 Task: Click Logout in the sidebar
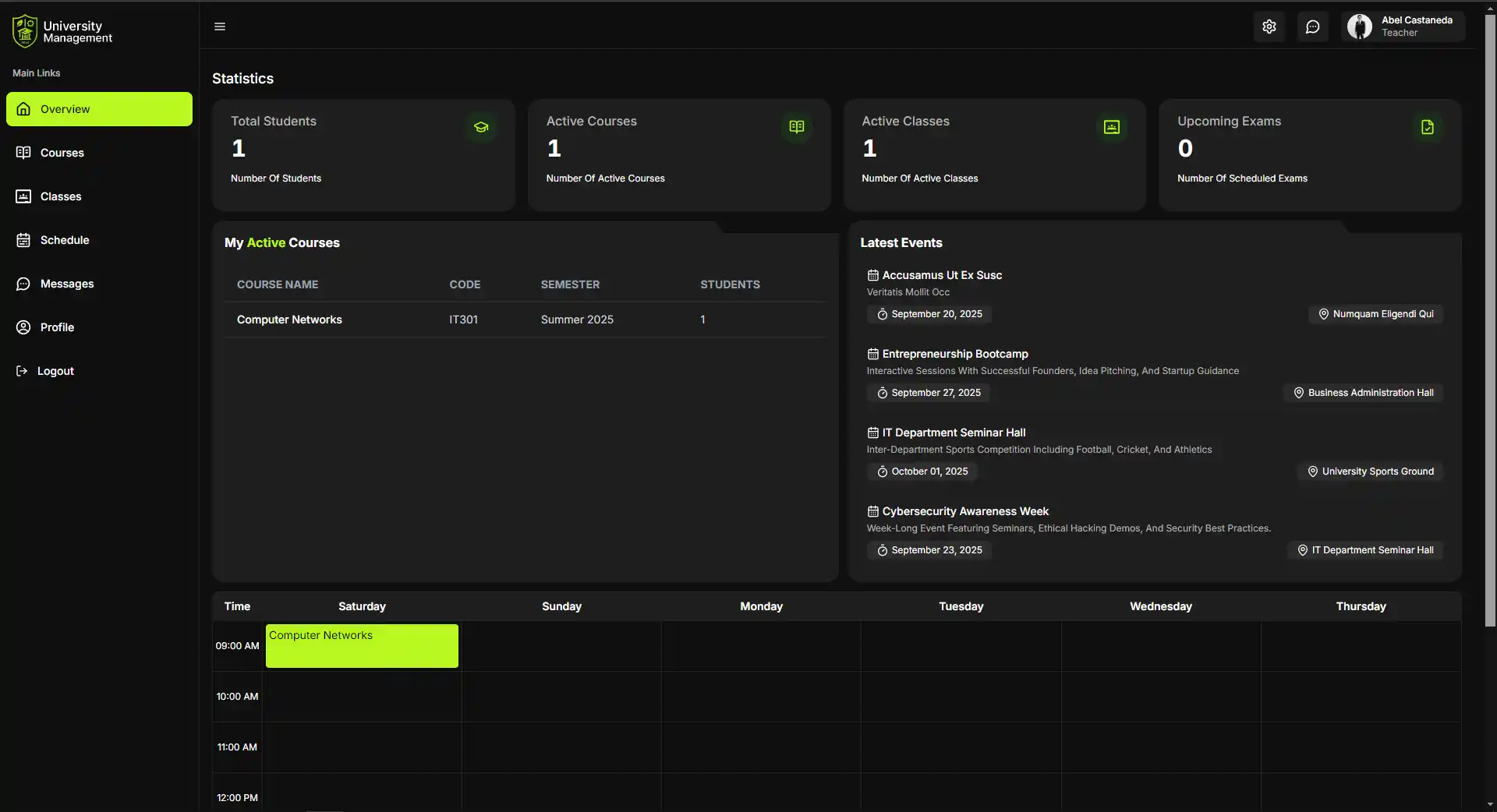(55, 371)
